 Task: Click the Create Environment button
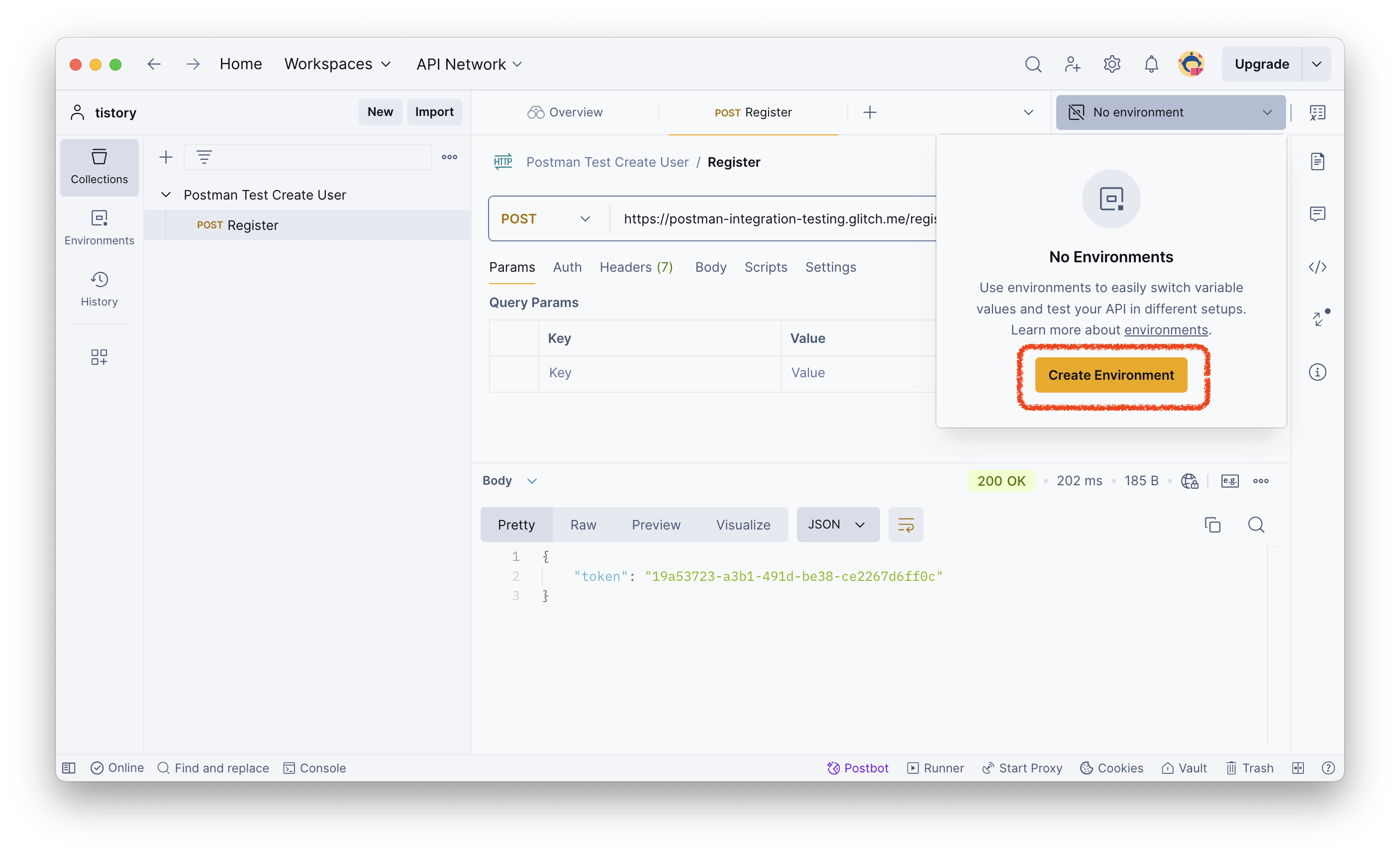point(1110,375)
